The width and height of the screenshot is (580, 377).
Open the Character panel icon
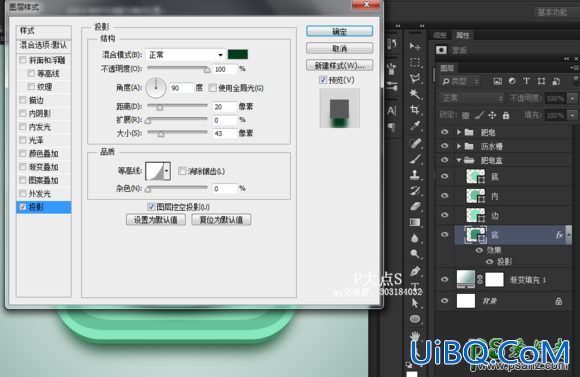click(392, 111)
